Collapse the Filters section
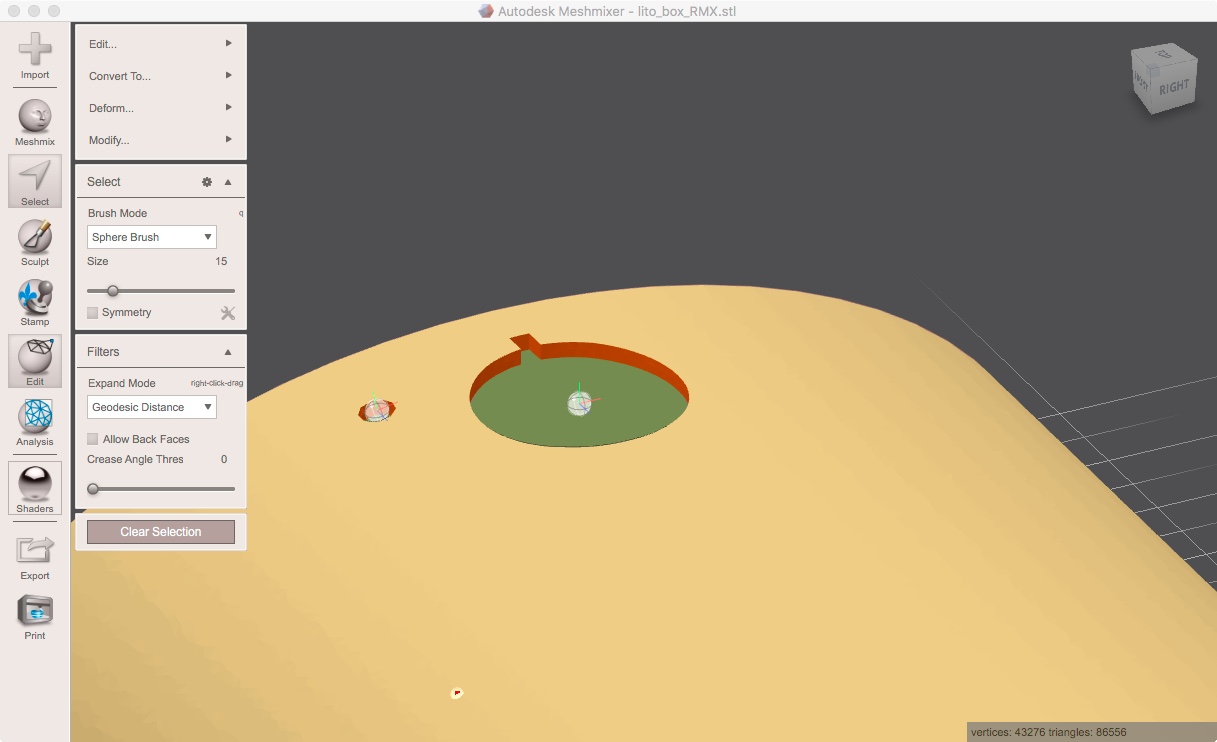The height and width of the screenshot is (742, 1217). [x=228, y=351]
